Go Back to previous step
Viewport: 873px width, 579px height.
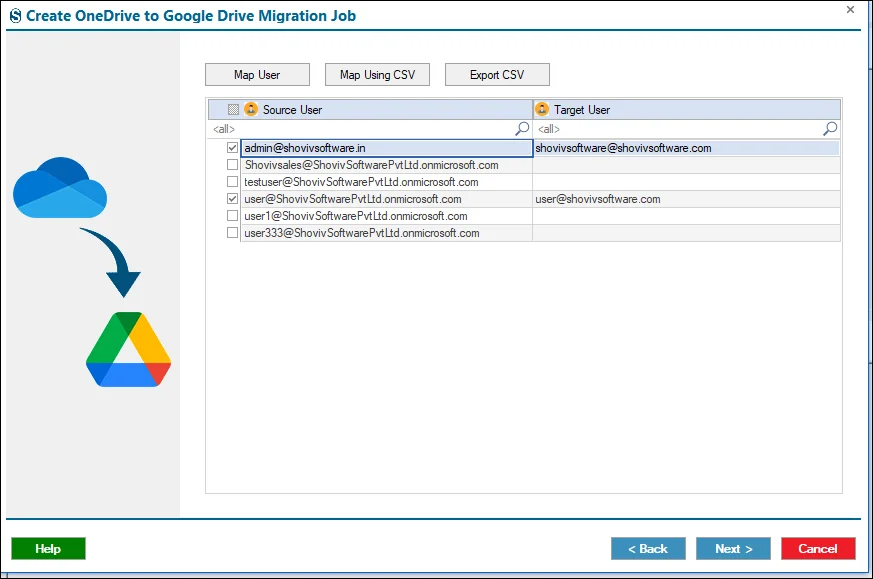(648, 548)
